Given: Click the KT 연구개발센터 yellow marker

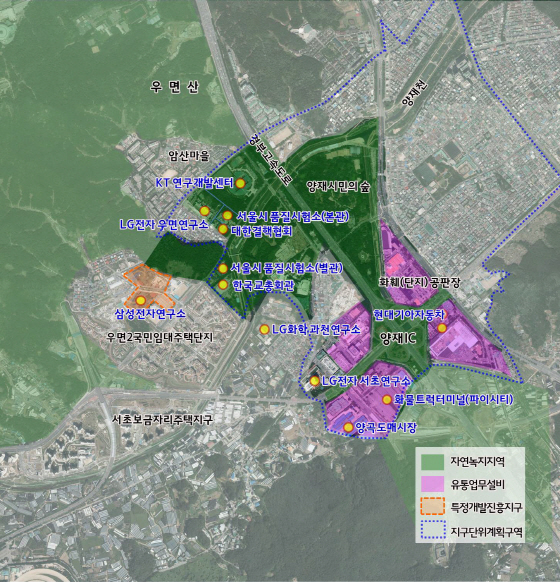Looking at the screenshot, I should pos(240,183).
